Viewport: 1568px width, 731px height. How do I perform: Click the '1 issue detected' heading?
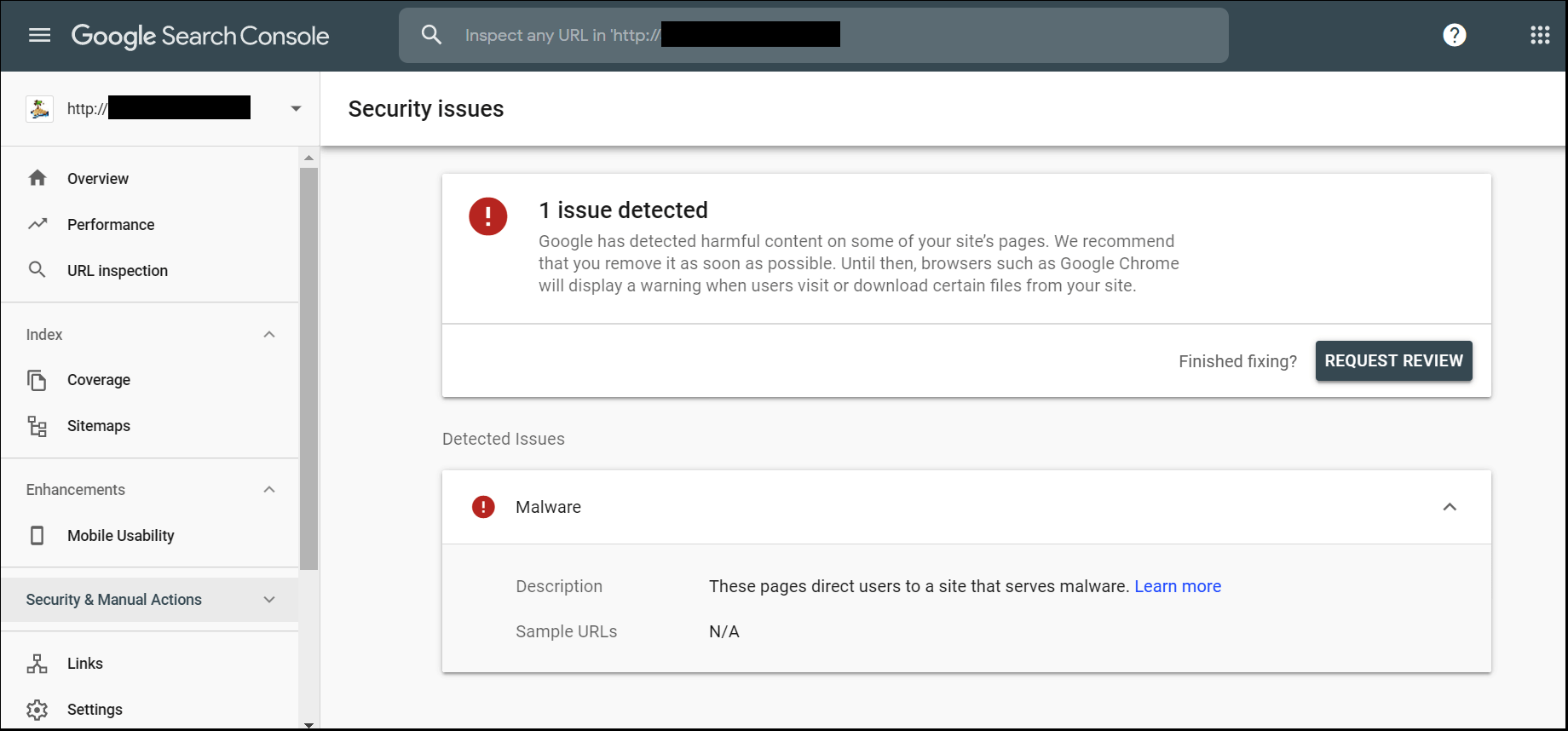tap(624, 210)
